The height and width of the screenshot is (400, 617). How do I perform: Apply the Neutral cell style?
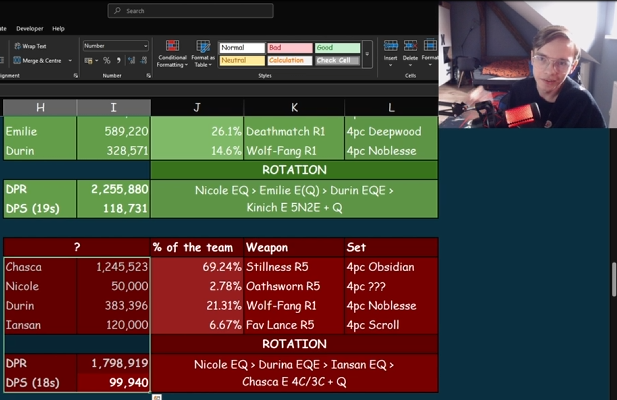242,61
